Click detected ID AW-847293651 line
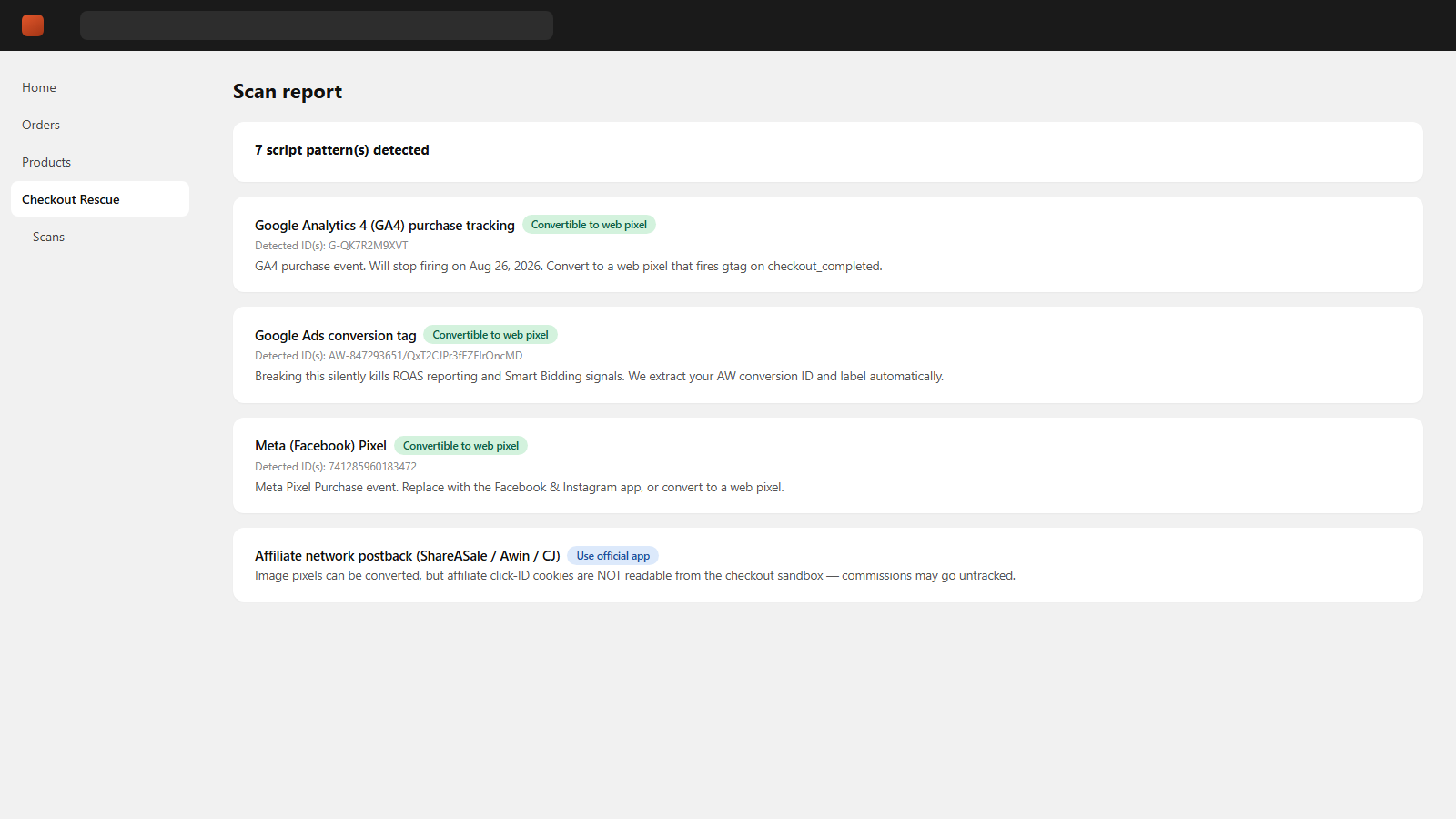Viewport: 1456px width, 819px height. click(x=389, y=356)
